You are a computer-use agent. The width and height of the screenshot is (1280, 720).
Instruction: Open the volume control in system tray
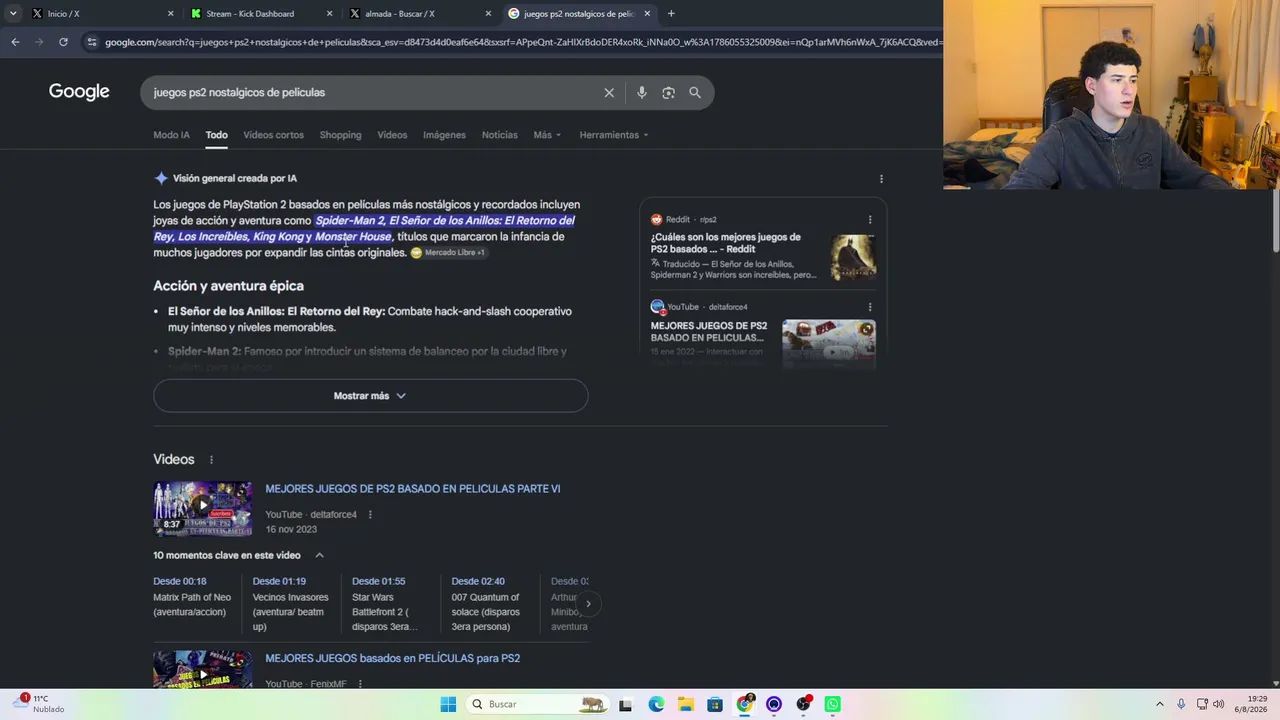1218,704
